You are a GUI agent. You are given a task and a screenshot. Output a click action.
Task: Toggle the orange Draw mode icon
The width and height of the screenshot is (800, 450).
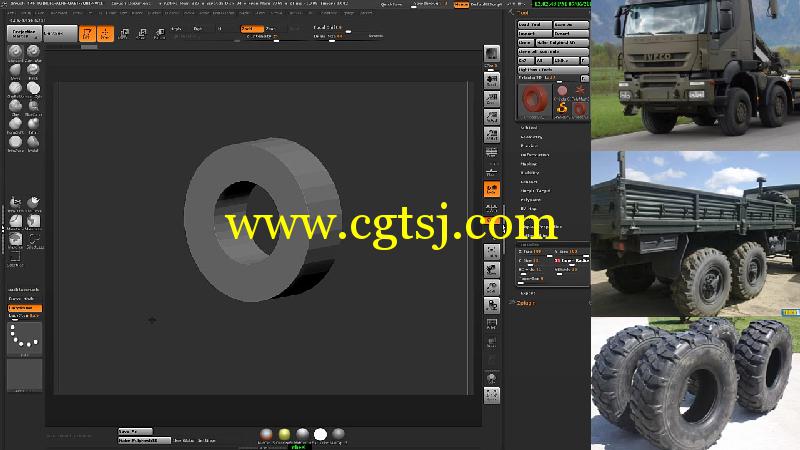pos(105,34)
